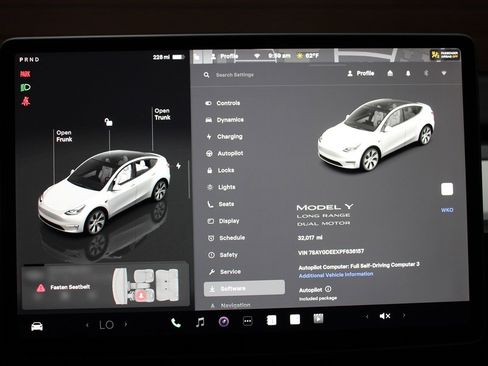Tap the LO temperature setting
The image size is (488, 366).
tap(106, 325)
